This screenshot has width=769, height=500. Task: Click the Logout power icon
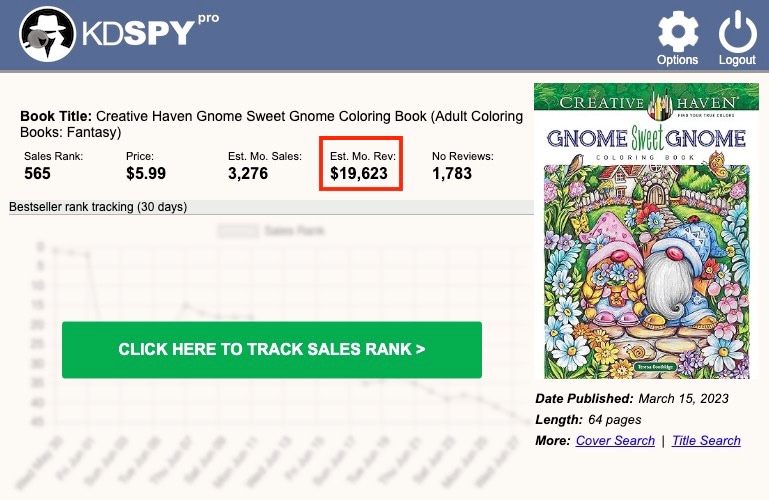[x=737, y=31]
